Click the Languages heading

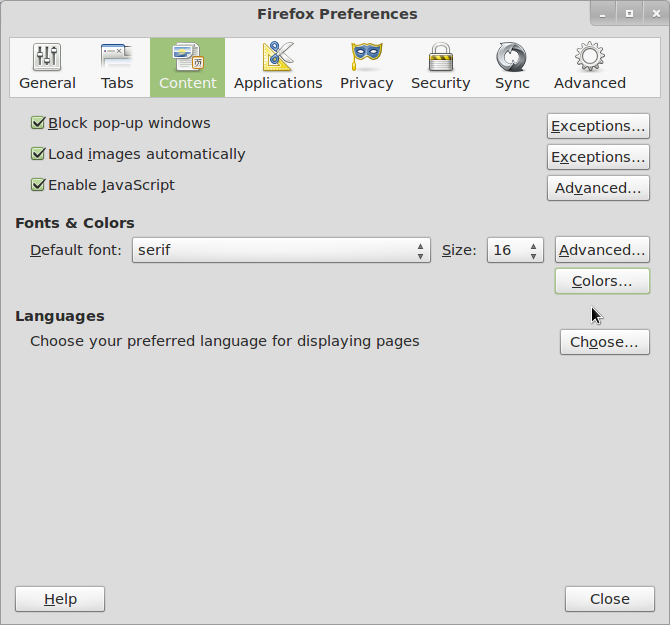pyautogui.click(x=60, y=316)
